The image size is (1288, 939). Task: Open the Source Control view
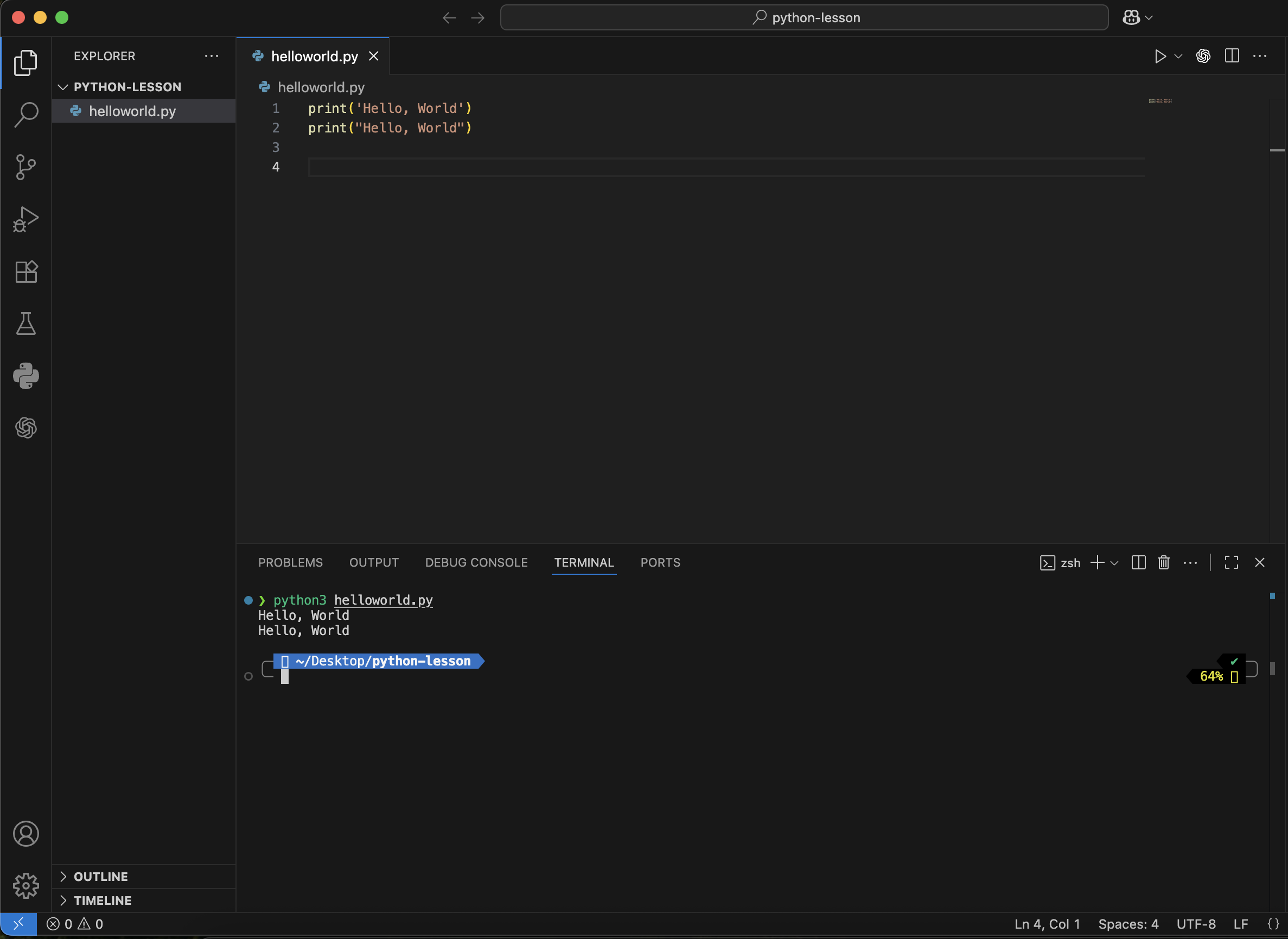coord(25,167)
